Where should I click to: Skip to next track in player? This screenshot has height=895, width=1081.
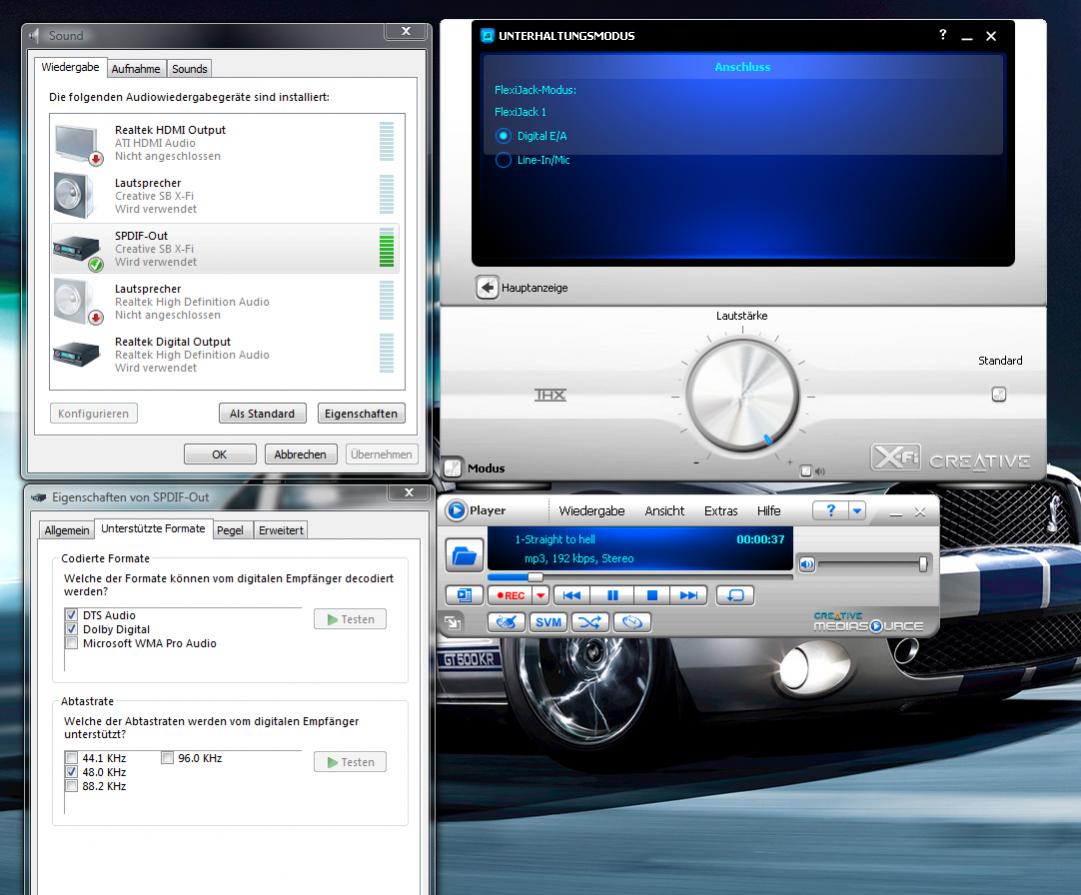click(x=689, y=595)
